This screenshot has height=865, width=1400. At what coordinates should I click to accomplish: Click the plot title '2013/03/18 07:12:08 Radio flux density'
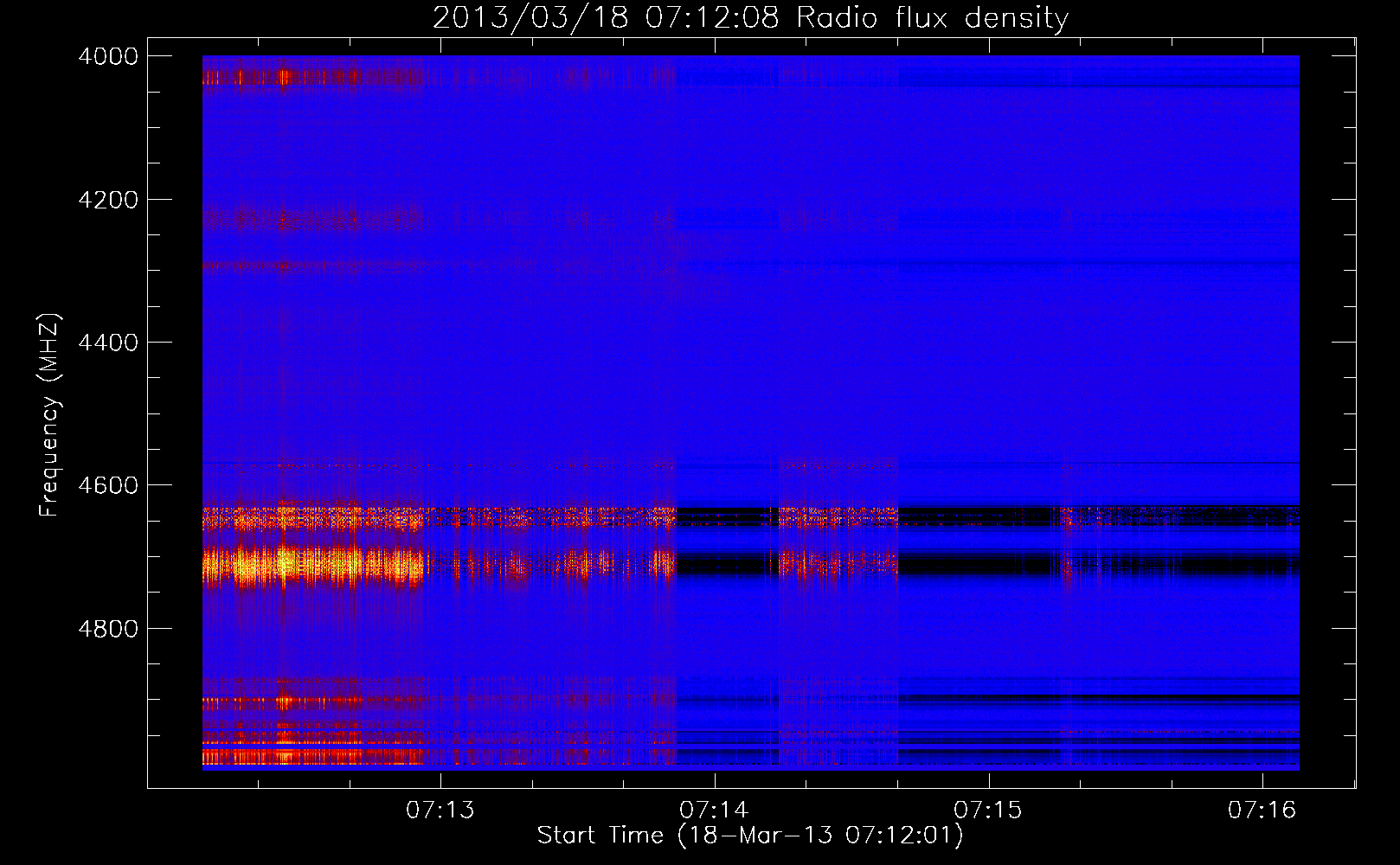(x=750, y=17)
